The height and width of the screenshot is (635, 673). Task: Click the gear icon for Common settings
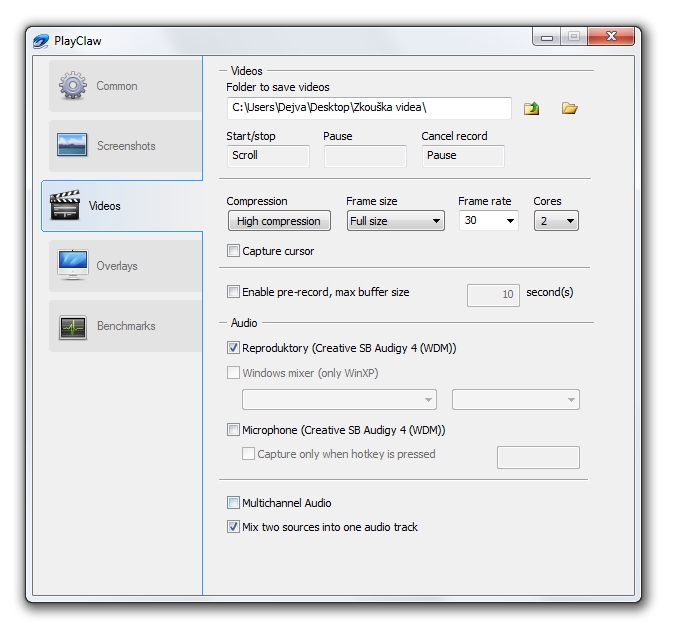coord(73,85)
